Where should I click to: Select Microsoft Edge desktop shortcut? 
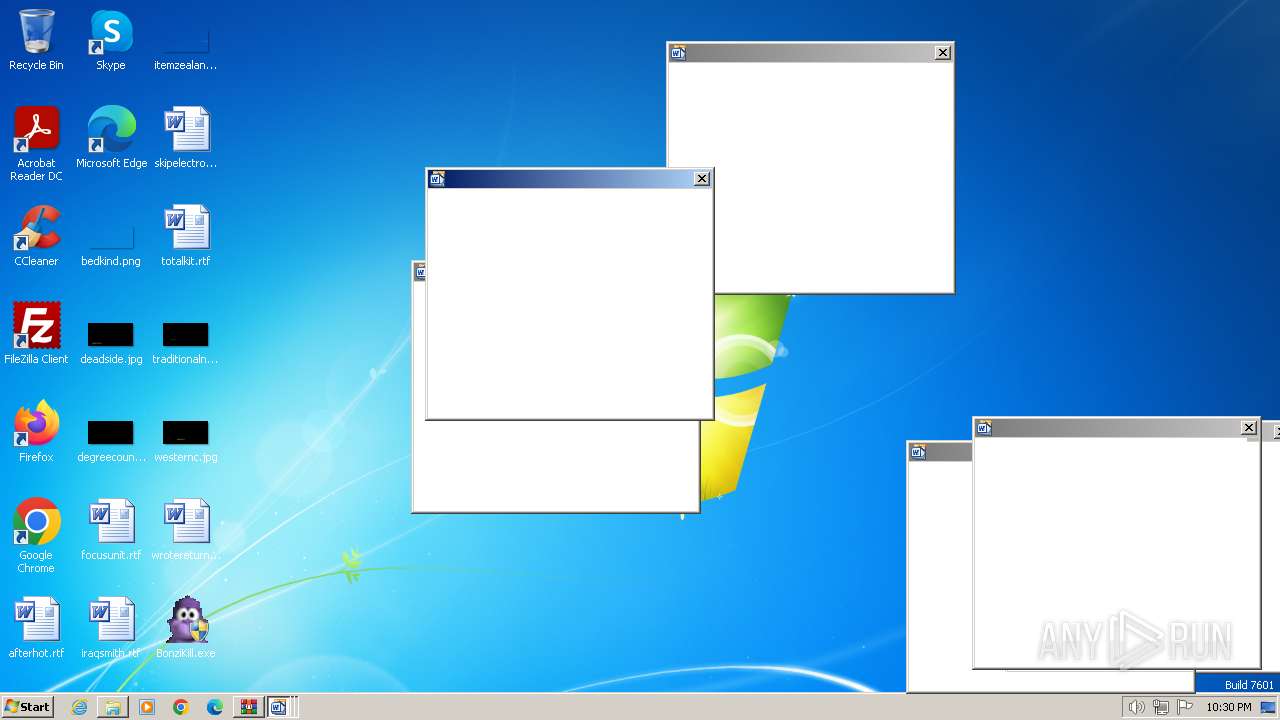(x=111, y=138)
